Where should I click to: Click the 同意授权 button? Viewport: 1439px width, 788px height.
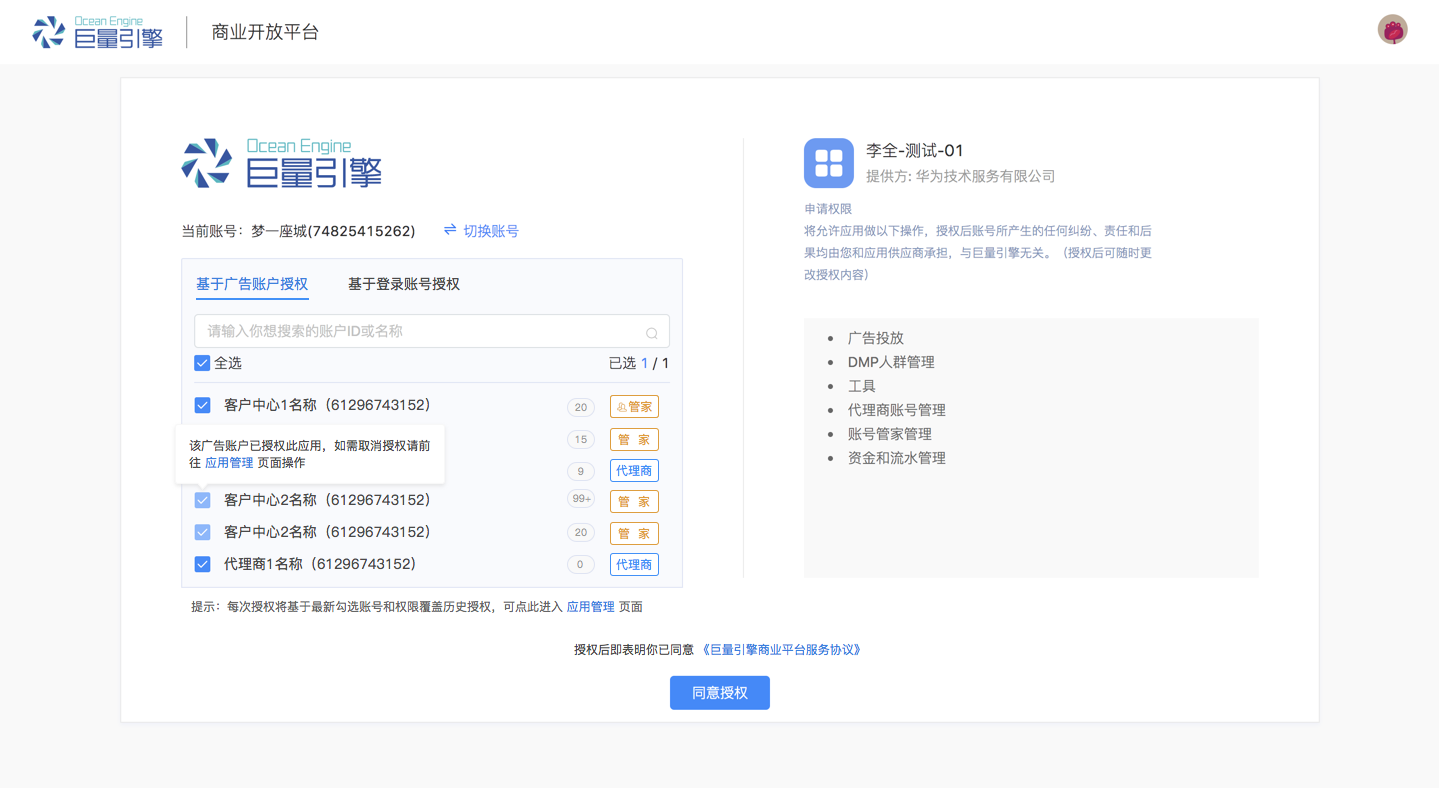click(720, 693)
